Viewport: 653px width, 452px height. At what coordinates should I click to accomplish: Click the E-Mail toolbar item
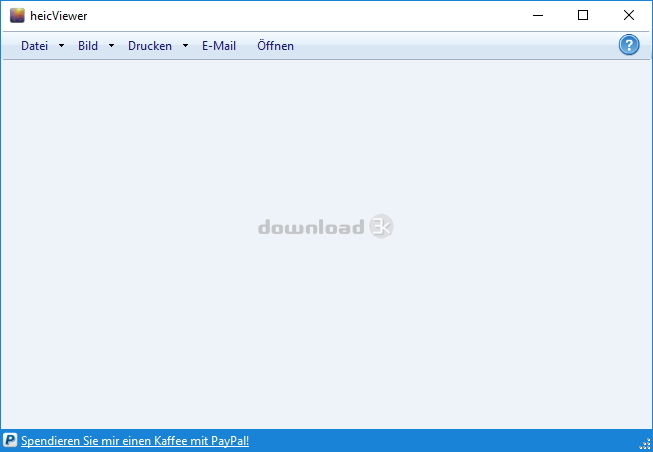pyautogui.click(x=219, y=46)
